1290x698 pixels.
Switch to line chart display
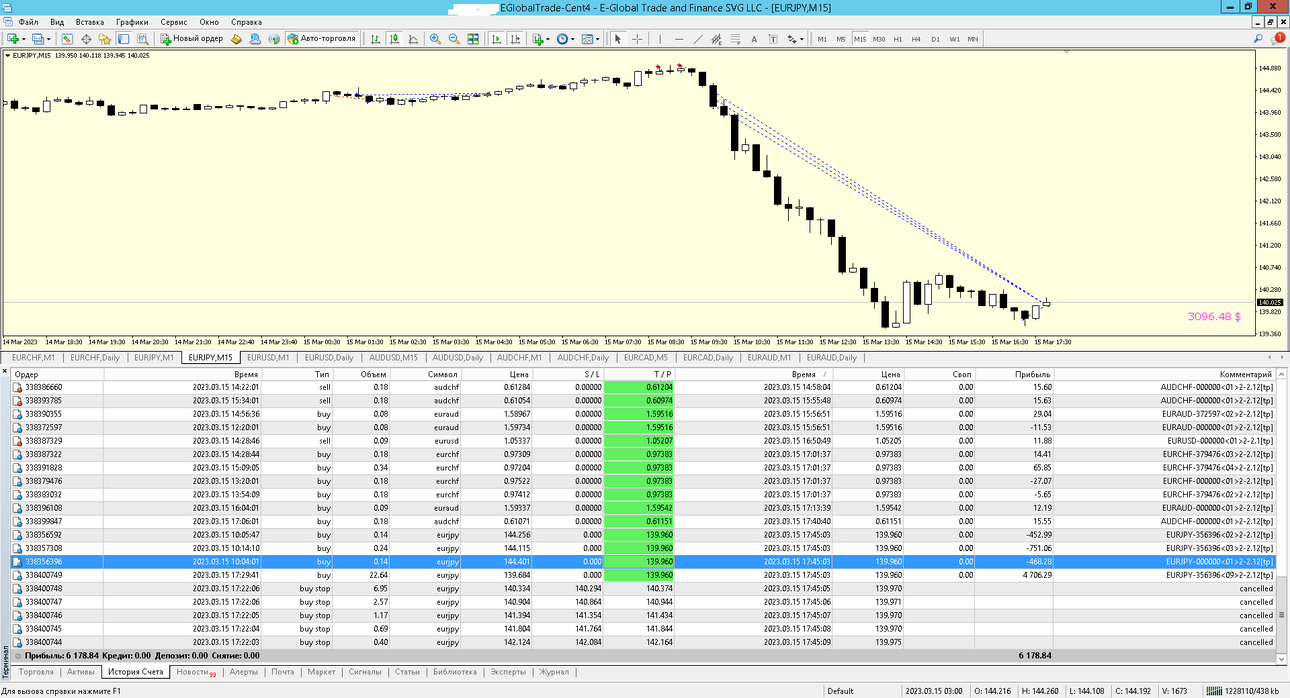tap(413, 39)
